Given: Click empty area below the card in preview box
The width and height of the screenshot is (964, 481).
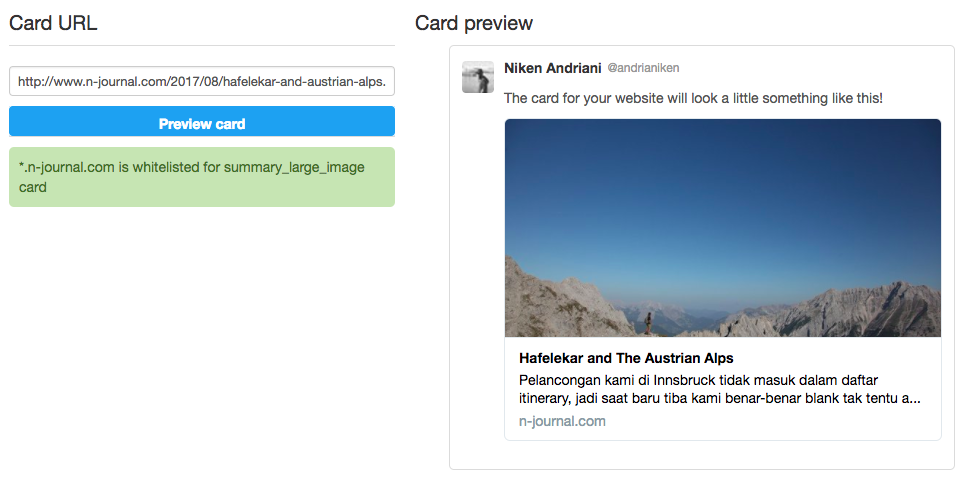Looking at the screenshot, I should (701, 455).
